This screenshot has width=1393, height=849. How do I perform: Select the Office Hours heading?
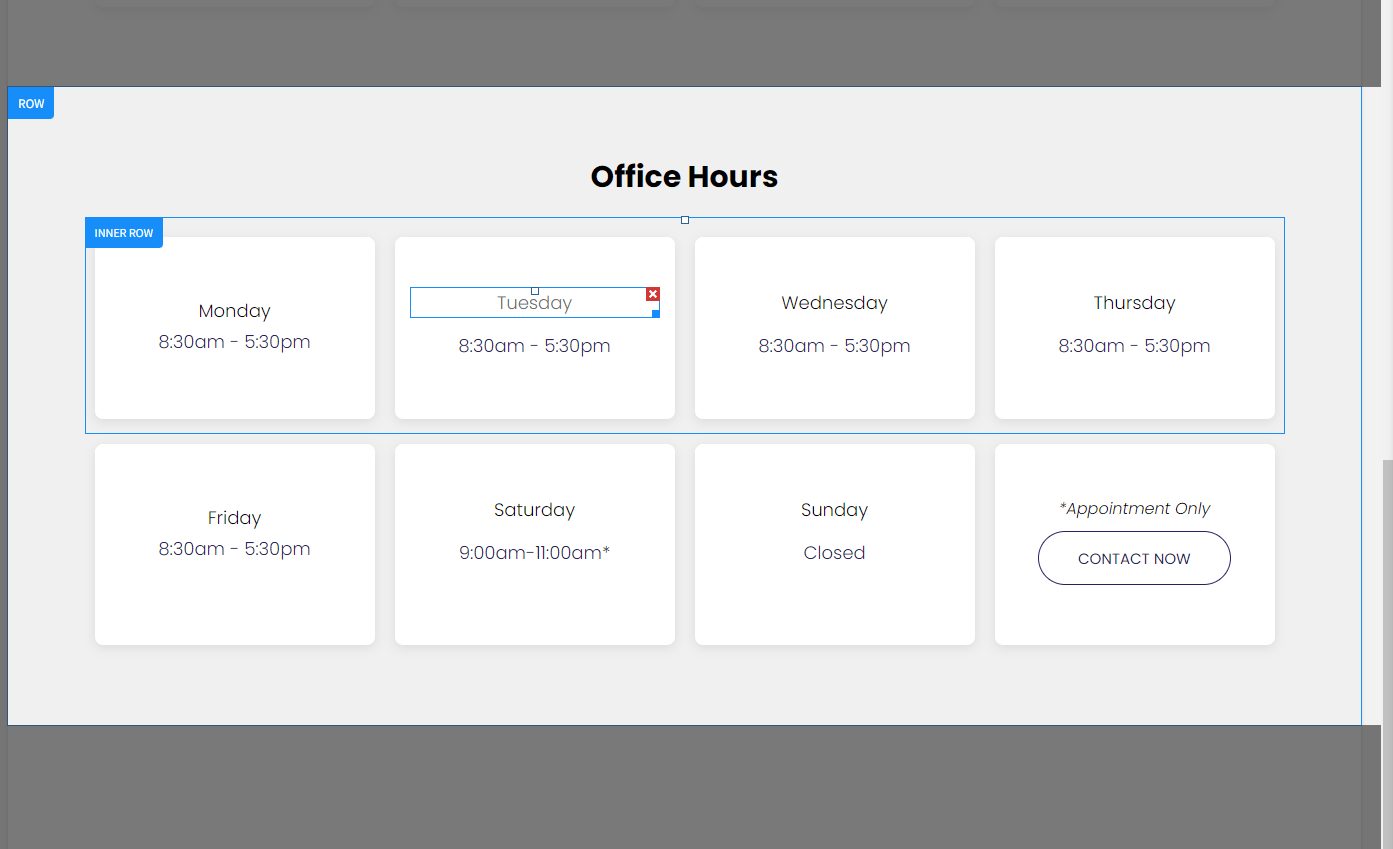(x=684, y=177)
